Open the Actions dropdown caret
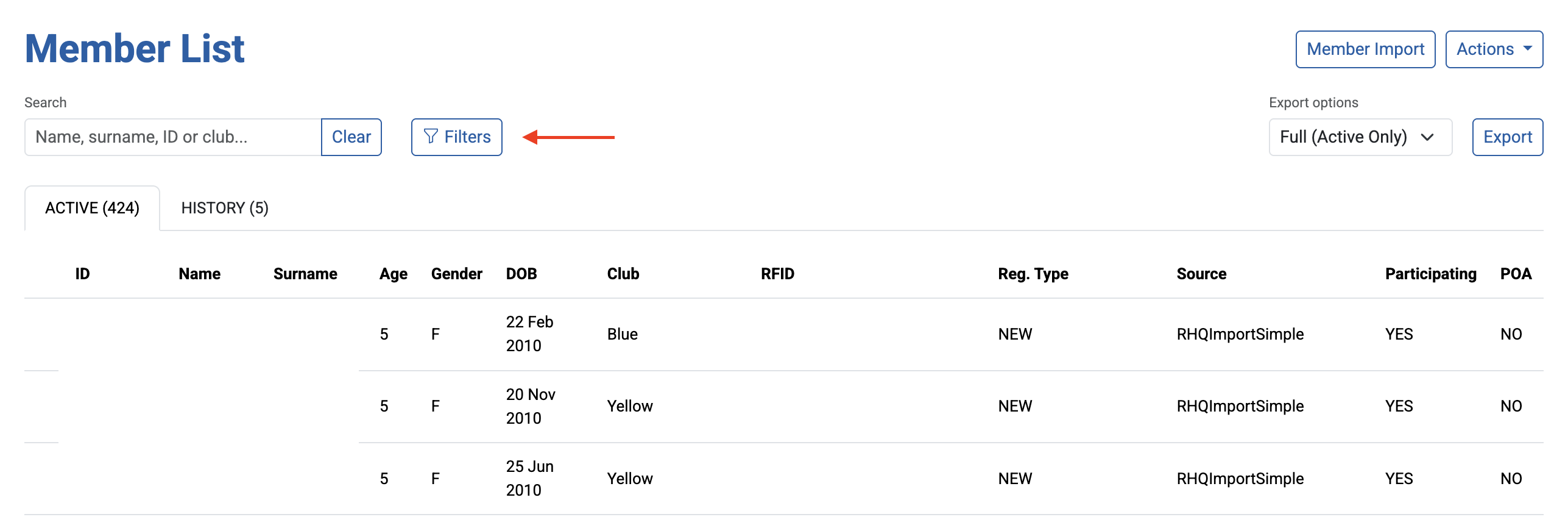 click(x=1528, y=48)
